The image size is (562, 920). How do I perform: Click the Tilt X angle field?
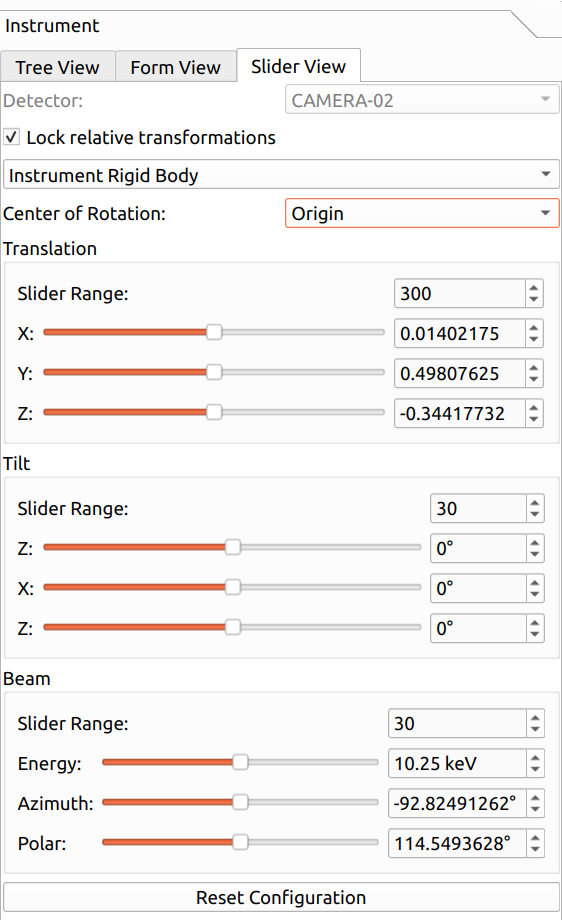coord(478,588)
